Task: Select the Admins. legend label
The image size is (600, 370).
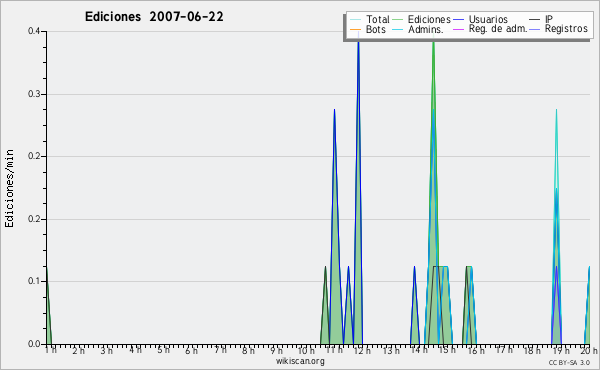Action: click(x=426, y=29)
